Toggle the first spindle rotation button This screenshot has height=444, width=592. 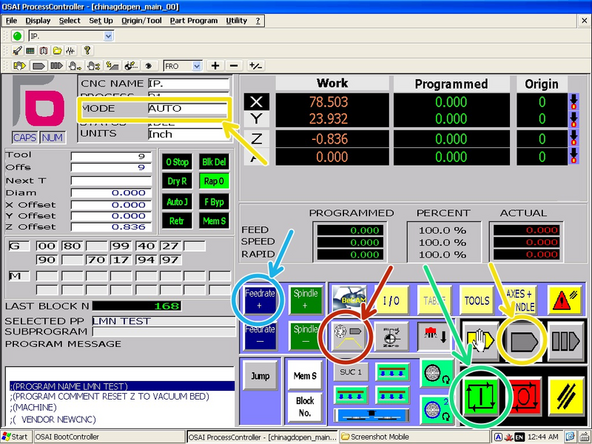click(x=436, y=374)
